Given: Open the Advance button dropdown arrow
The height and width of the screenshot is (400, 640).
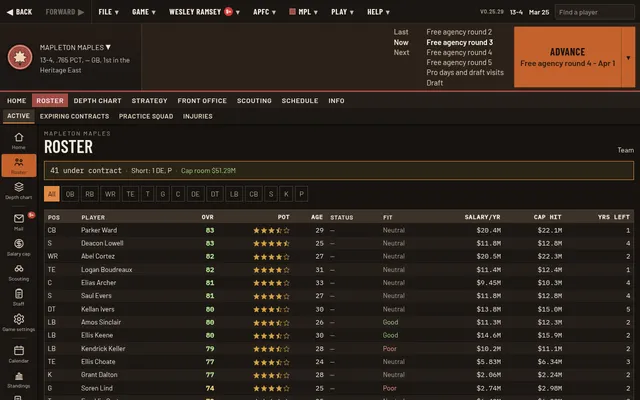Looking at the screenshot, I should pos(628,57).
